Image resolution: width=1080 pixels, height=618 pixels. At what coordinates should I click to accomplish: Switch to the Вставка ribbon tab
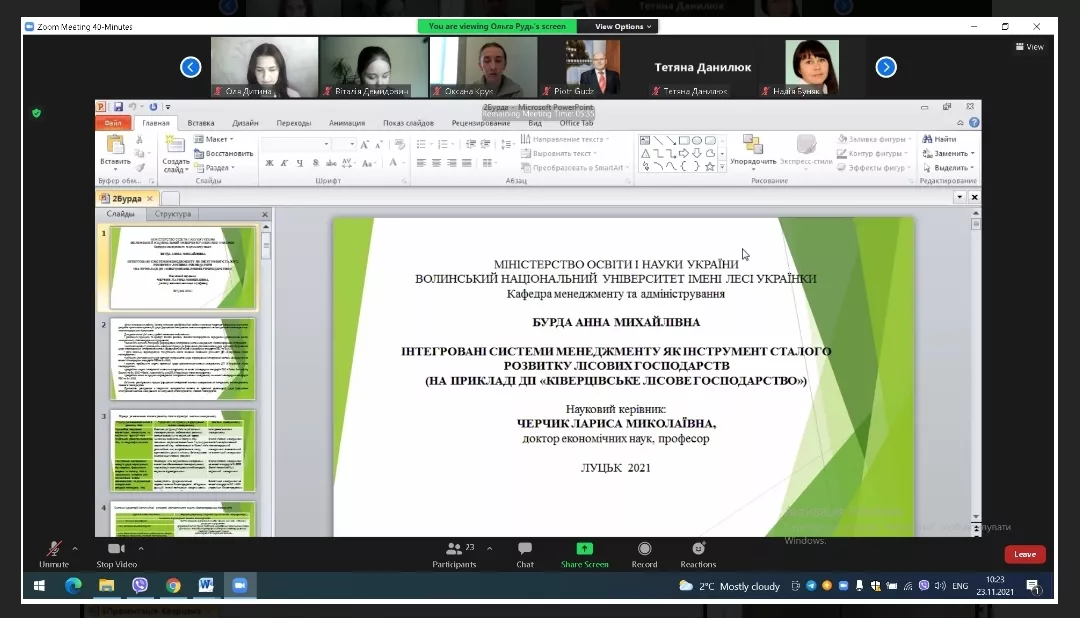[200, 123]
